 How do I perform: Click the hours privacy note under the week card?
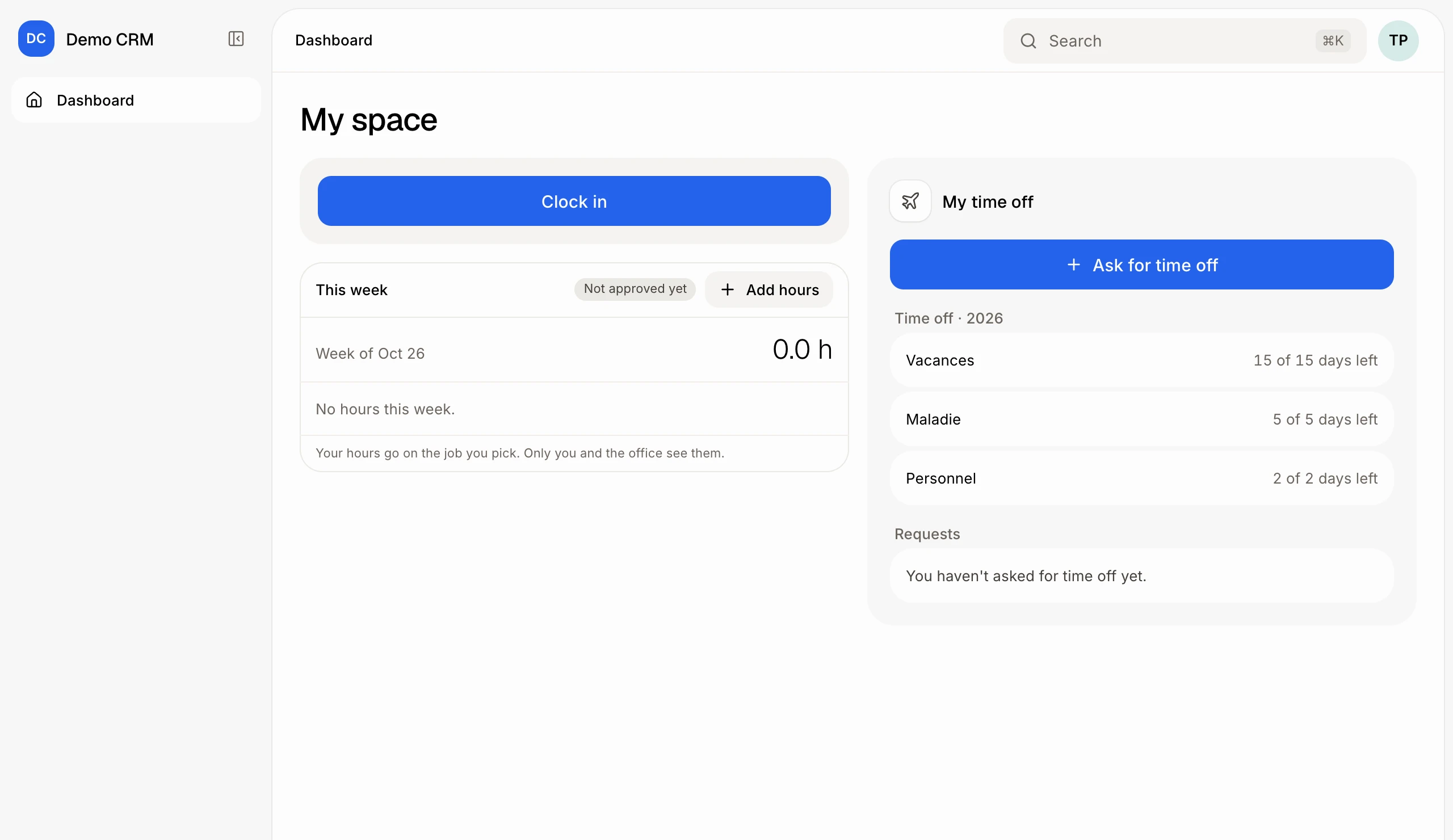point(519,453)
